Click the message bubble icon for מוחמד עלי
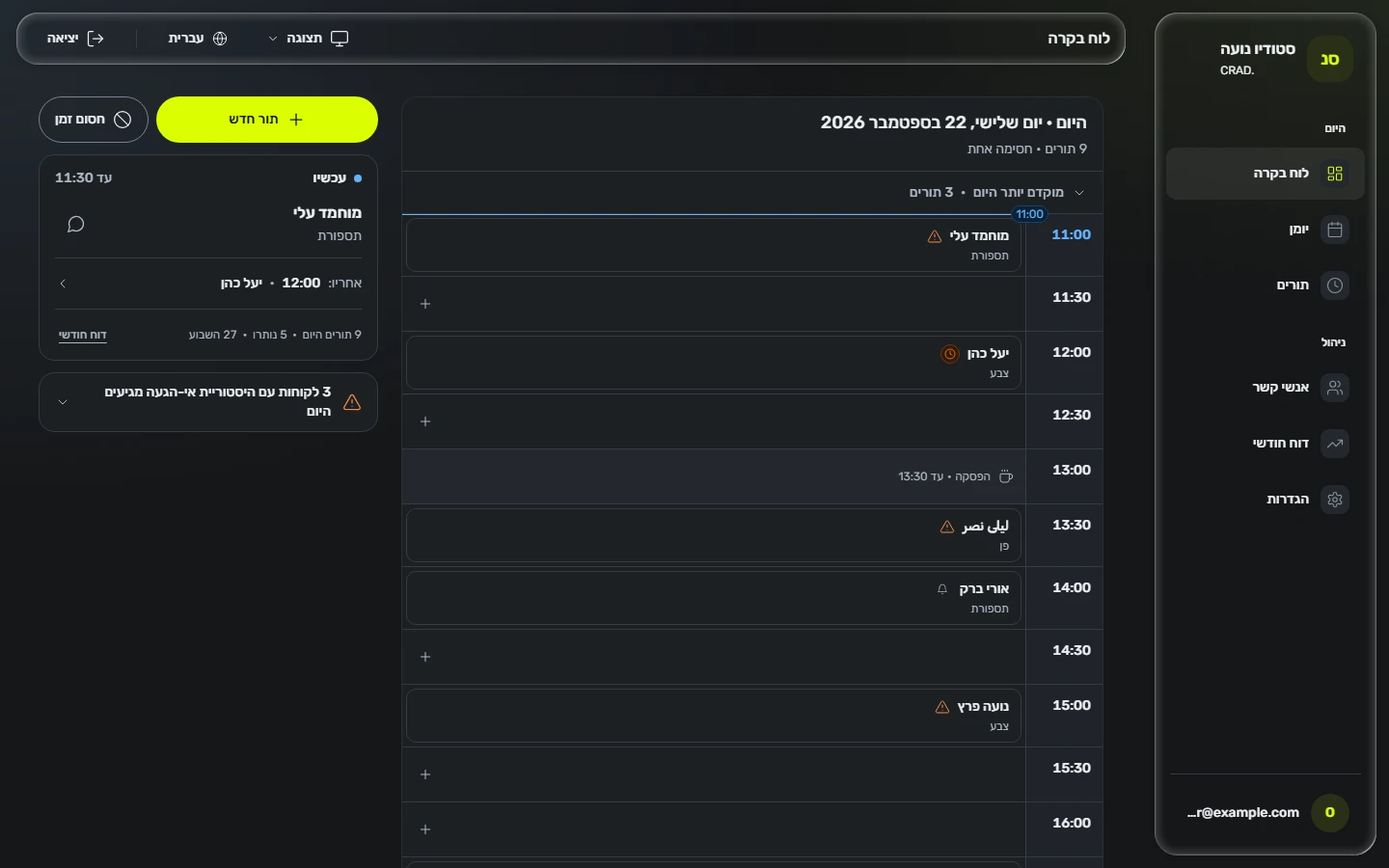1389x868 pixels. coord(75,225)
